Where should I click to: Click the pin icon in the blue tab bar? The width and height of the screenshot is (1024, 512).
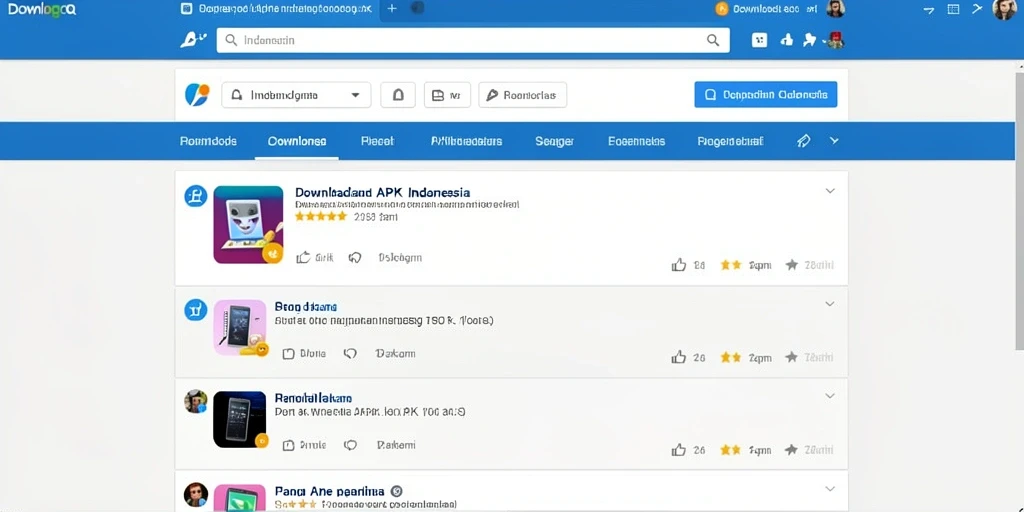pyautogui.click(x=804, y=141)
